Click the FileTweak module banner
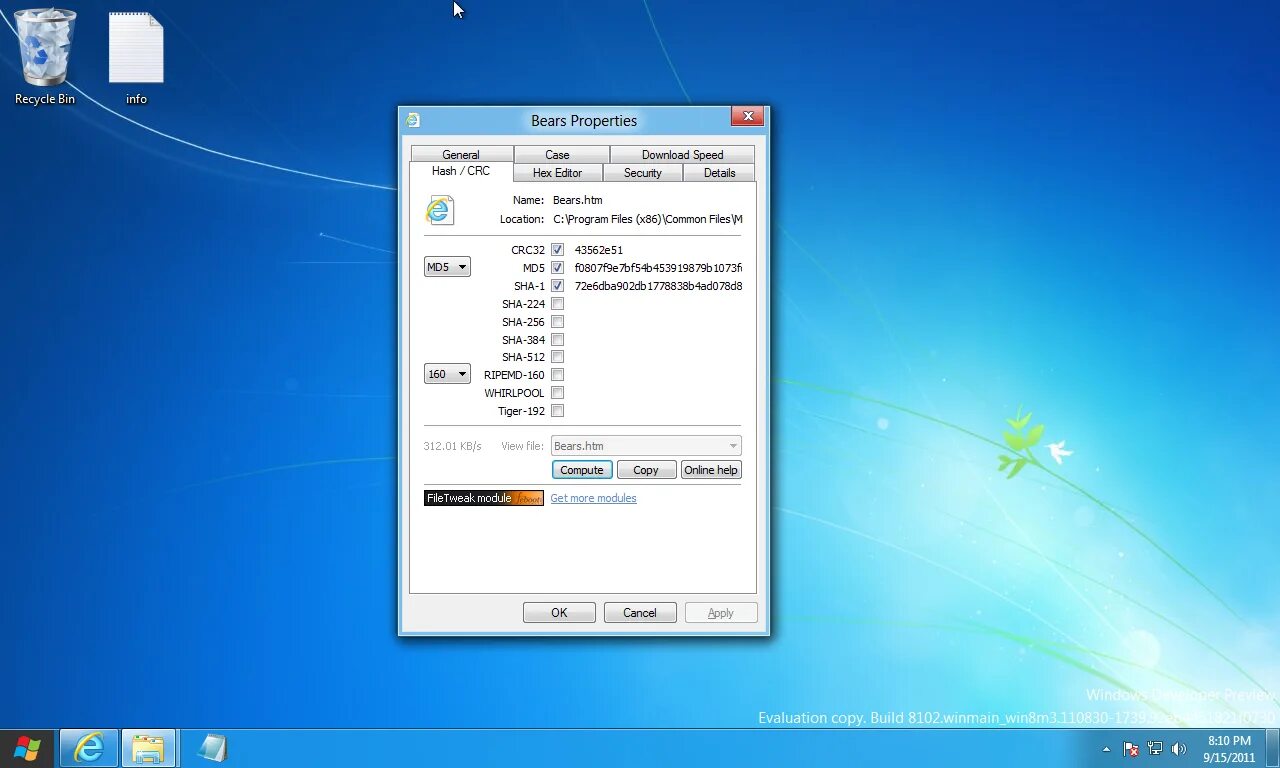 click(x=484, y=498)
